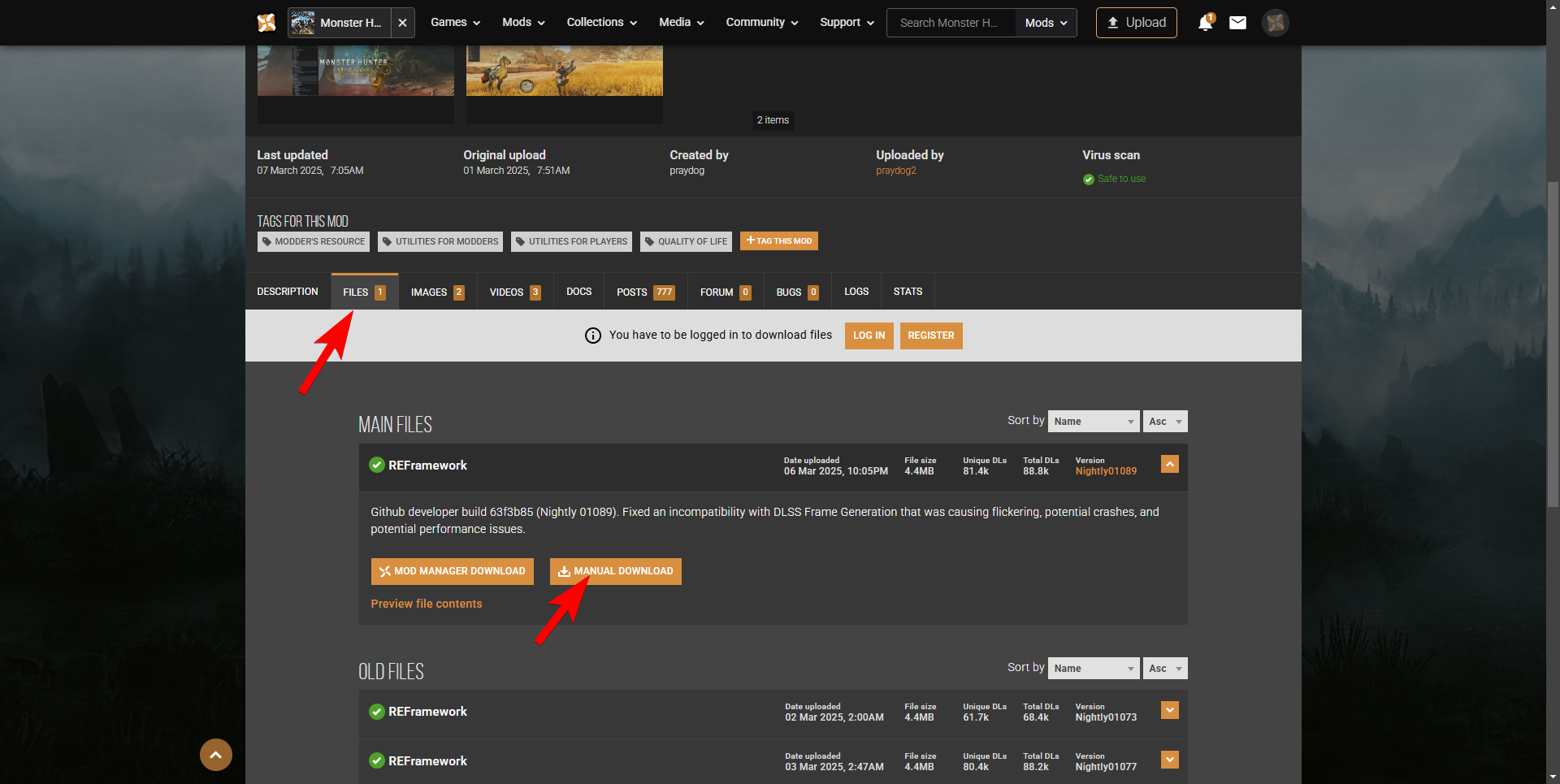Switch to the Docs tab
This screenshot has height=784, width=1560.
[579, 292]
